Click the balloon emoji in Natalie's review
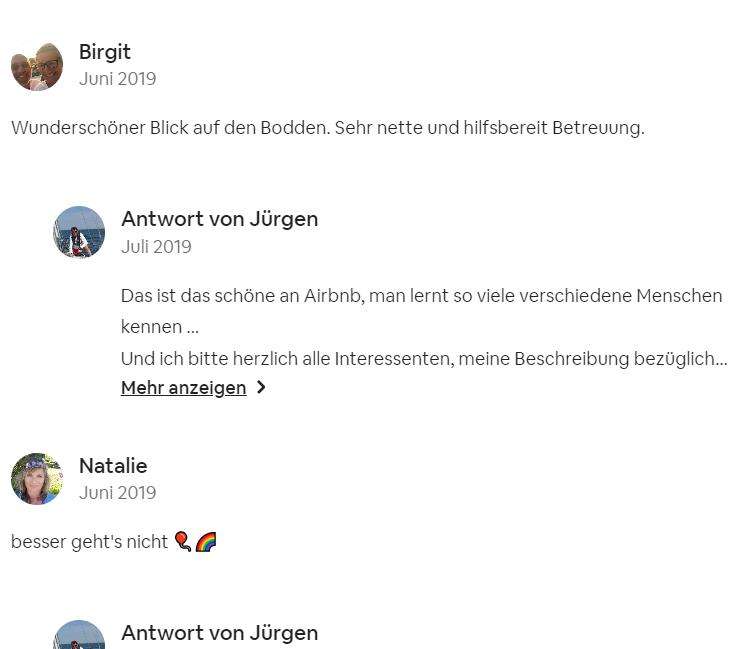Viewport: 751px width, 649px height. point(182,542)
